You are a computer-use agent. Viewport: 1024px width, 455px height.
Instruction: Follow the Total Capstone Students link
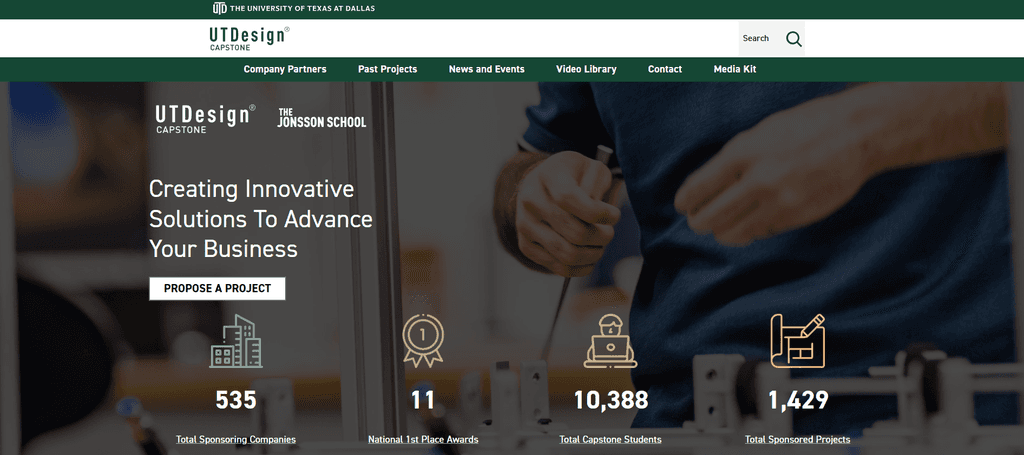click(x=611, y=439)
